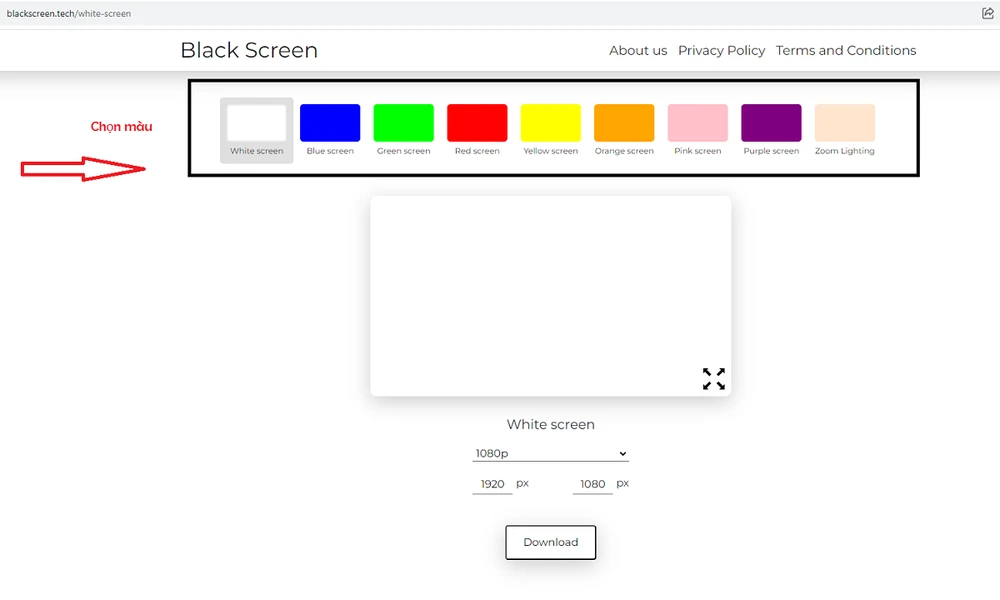
Task: Open Terms and Conditions link
Action: point(846,50)
